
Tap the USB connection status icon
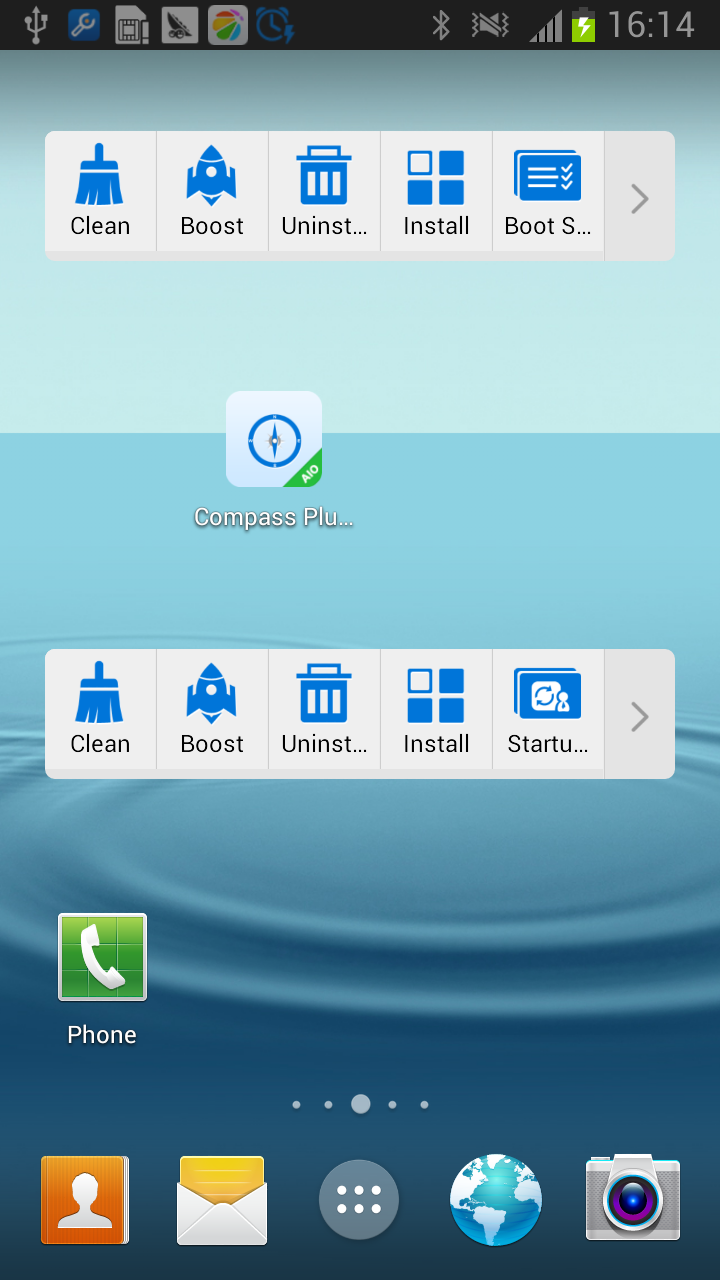[x=36, y=25]
